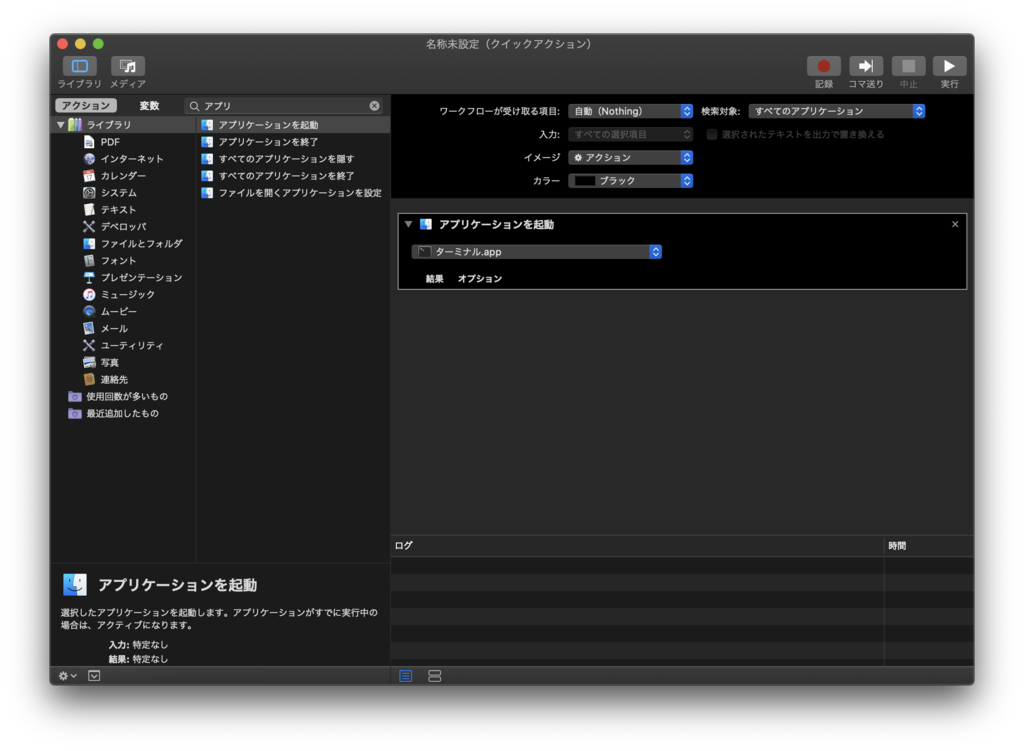Open the 入力 dropdown
Image resolution: width=1024 pixels, height=751 pixels.
point(630,134)
